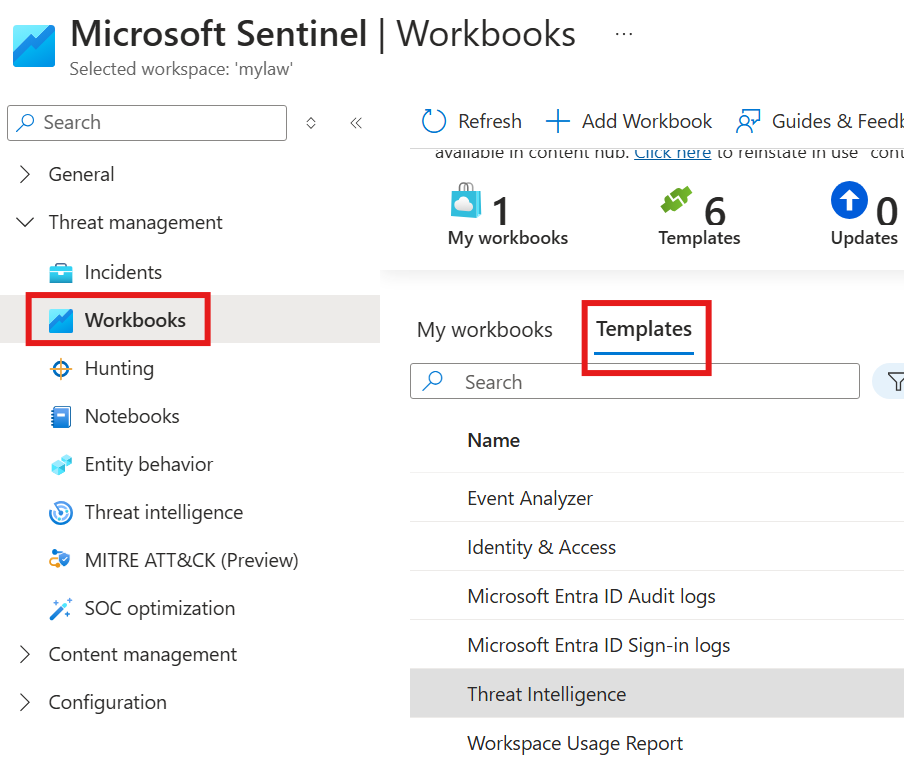
Task: Open the ellipsis more options menu
Action: click(623, 34)
